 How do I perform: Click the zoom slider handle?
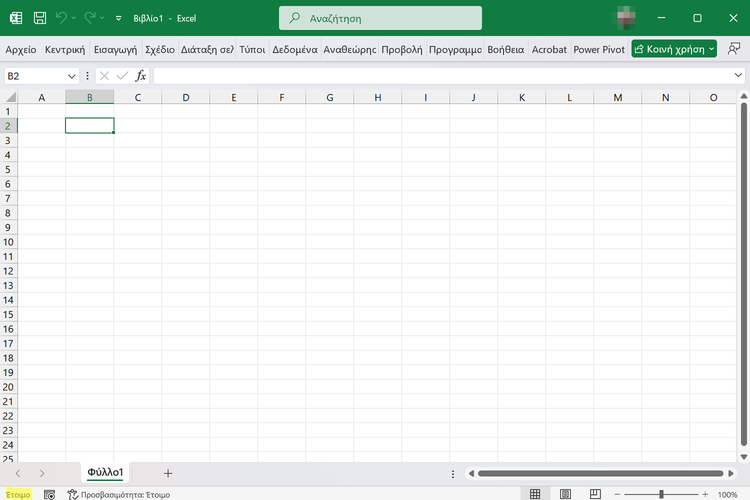[661, 494]
